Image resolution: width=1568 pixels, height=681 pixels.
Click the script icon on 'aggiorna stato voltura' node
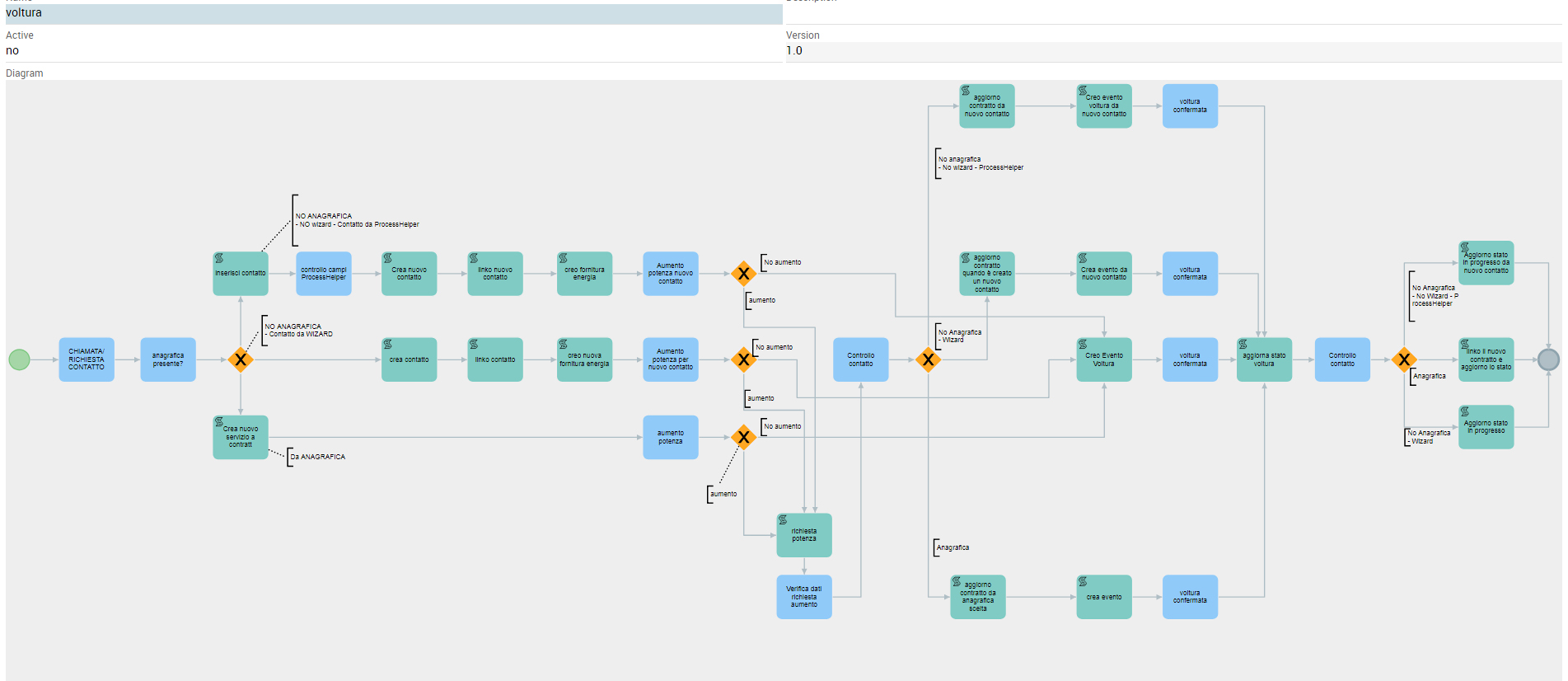point(1243,344)
